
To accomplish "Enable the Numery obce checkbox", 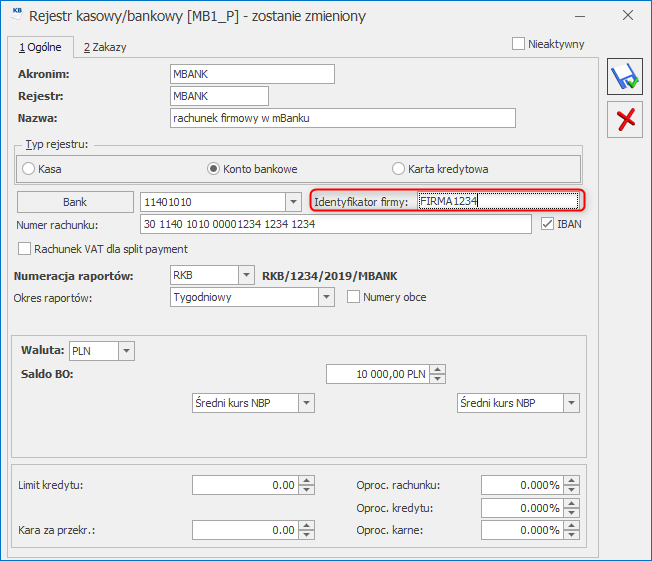I will coord(353,297).
